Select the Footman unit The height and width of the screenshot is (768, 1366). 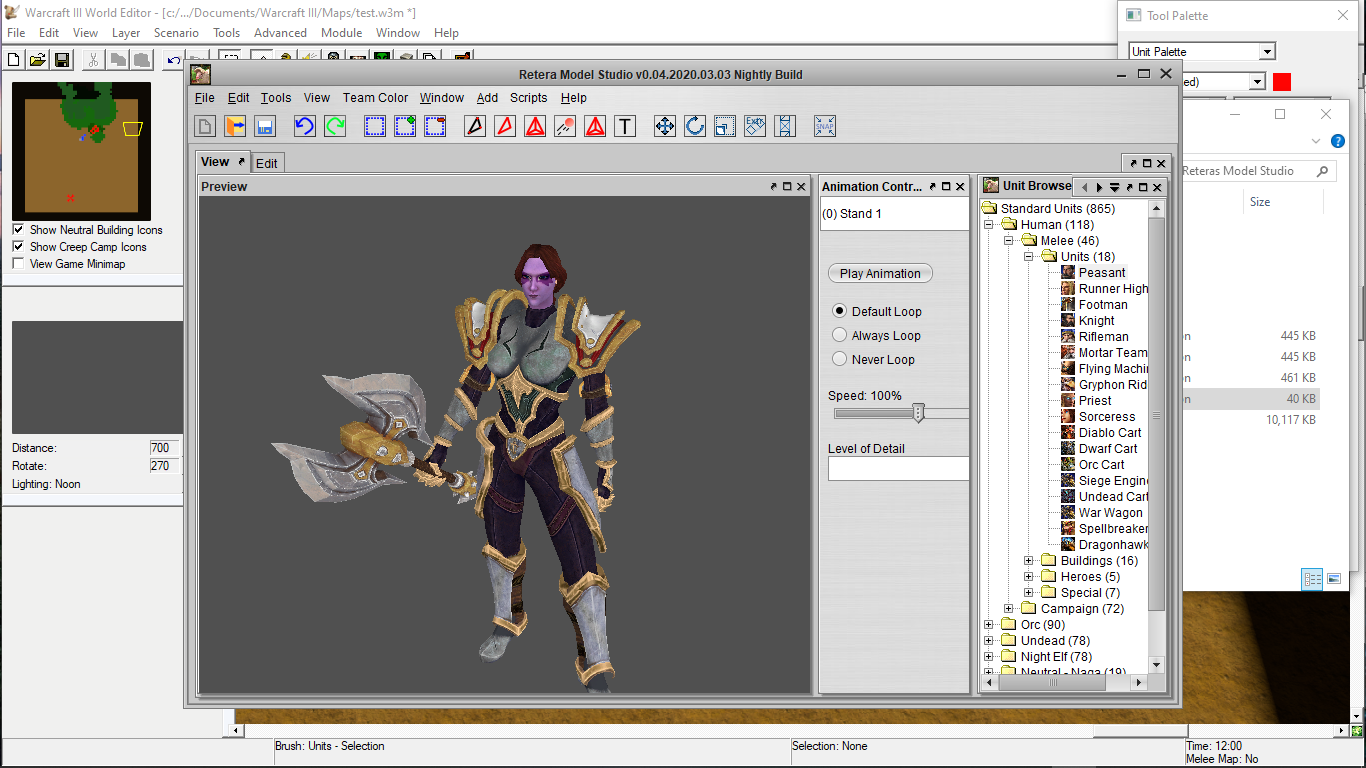click(1103, 304)
